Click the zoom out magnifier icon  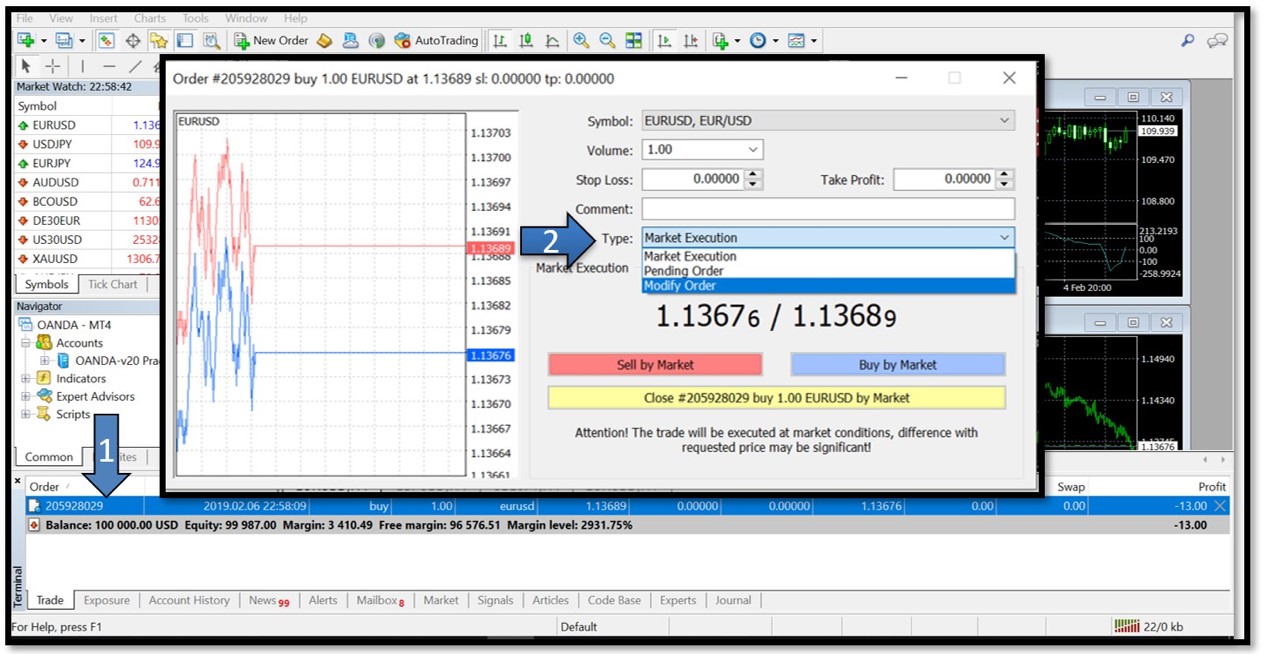607,41
